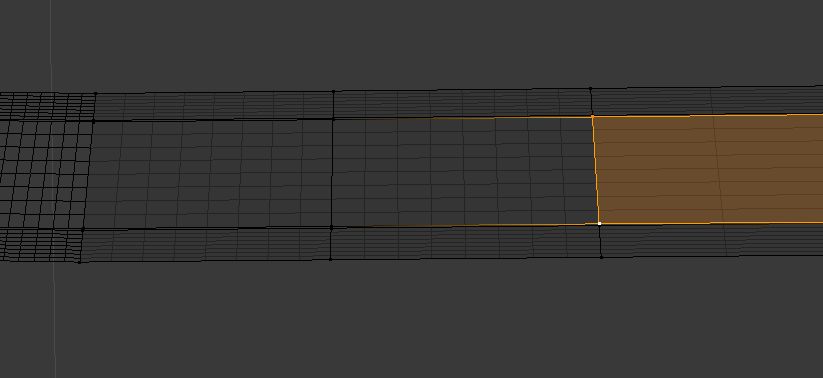Select bottom vertex where dense grid meets gray mesh
The height and width of the screenshot is (378, 823).
pos(80,261)
